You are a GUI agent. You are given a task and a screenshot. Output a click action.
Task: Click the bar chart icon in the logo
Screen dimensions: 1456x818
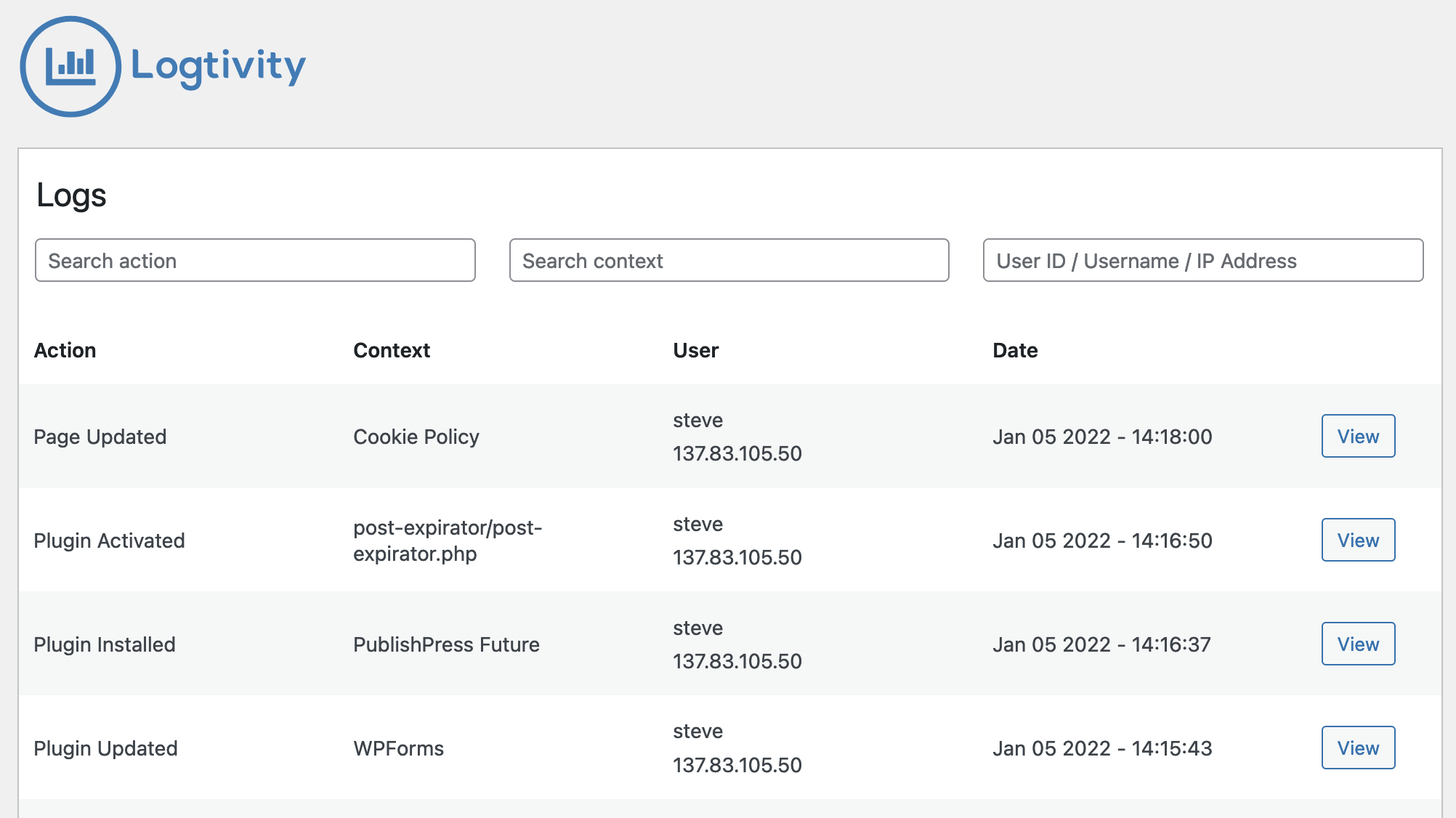[70, 68]
